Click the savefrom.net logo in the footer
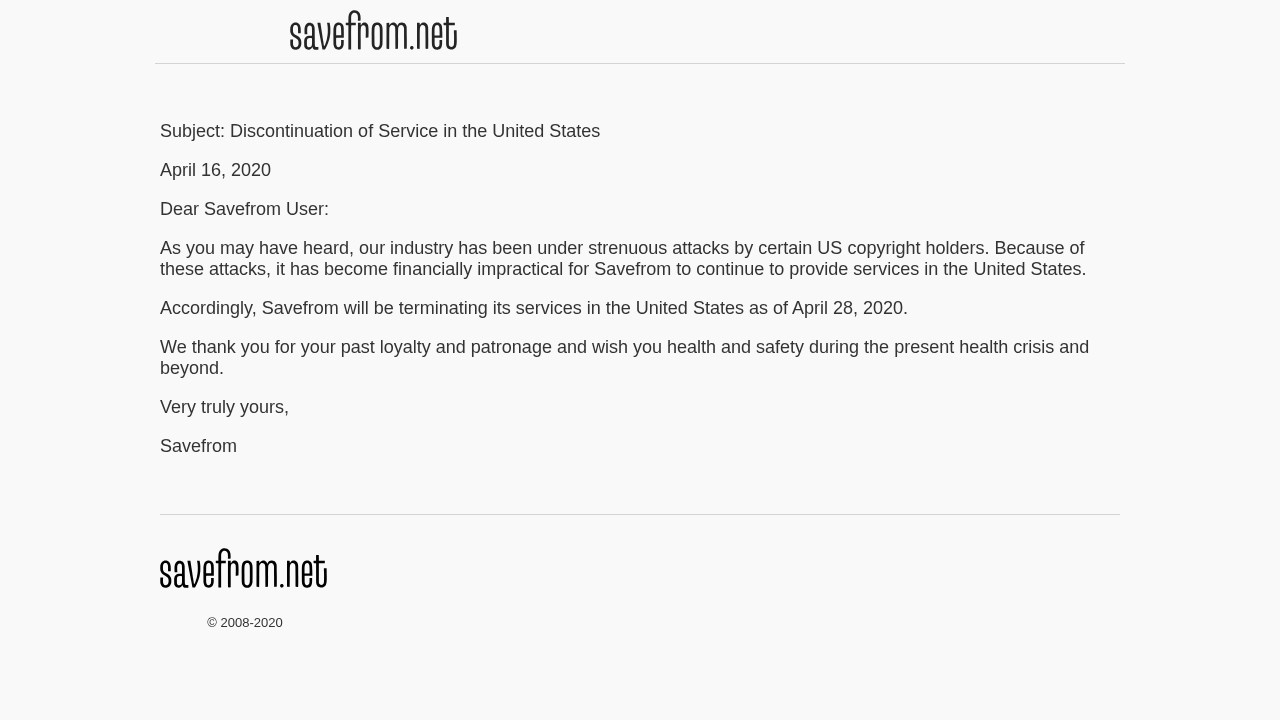 coord(243,569)
